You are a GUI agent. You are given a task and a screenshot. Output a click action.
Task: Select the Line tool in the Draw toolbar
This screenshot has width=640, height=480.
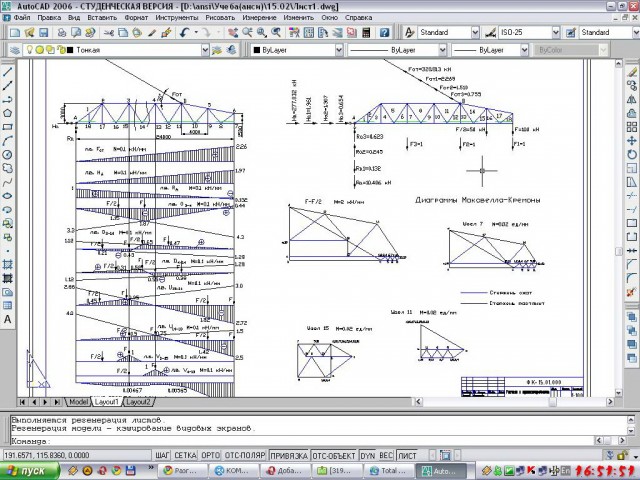point(7,72)
